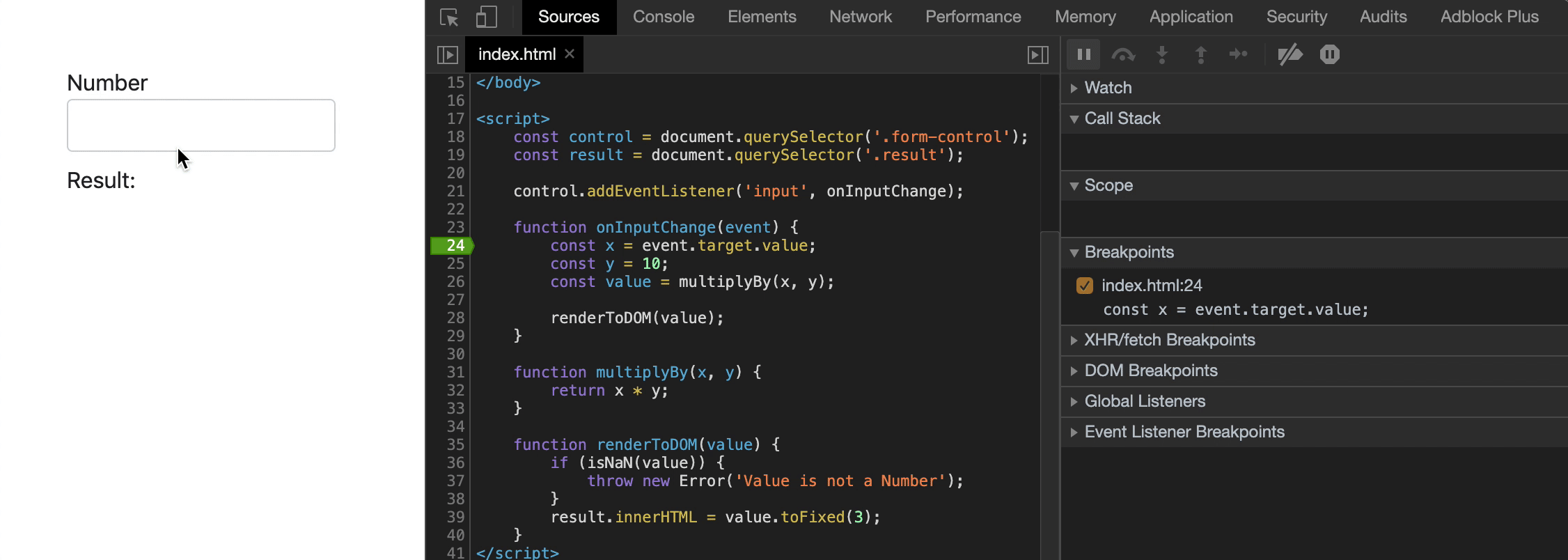Click 'result.innerHTML' on line 39

click(623, 517)
